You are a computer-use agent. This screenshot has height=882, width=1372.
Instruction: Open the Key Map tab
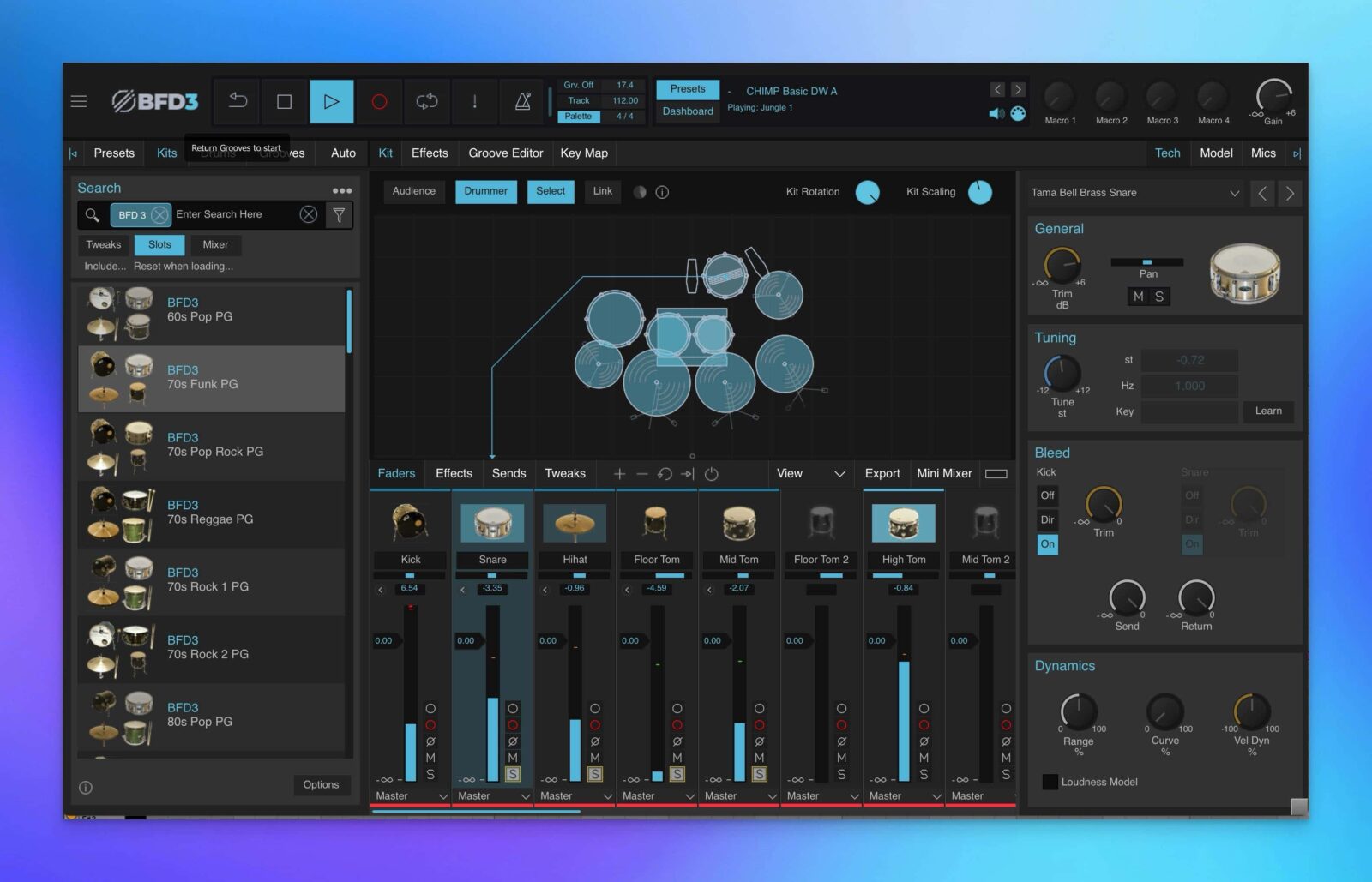(583, 153)
